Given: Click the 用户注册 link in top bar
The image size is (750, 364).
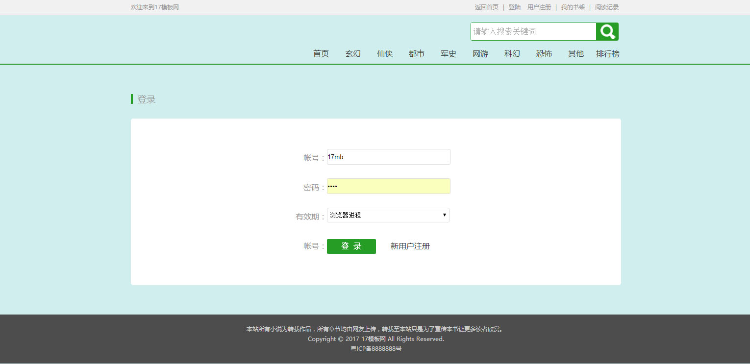Looking at the screenshot, I should [x=539, y=7].
